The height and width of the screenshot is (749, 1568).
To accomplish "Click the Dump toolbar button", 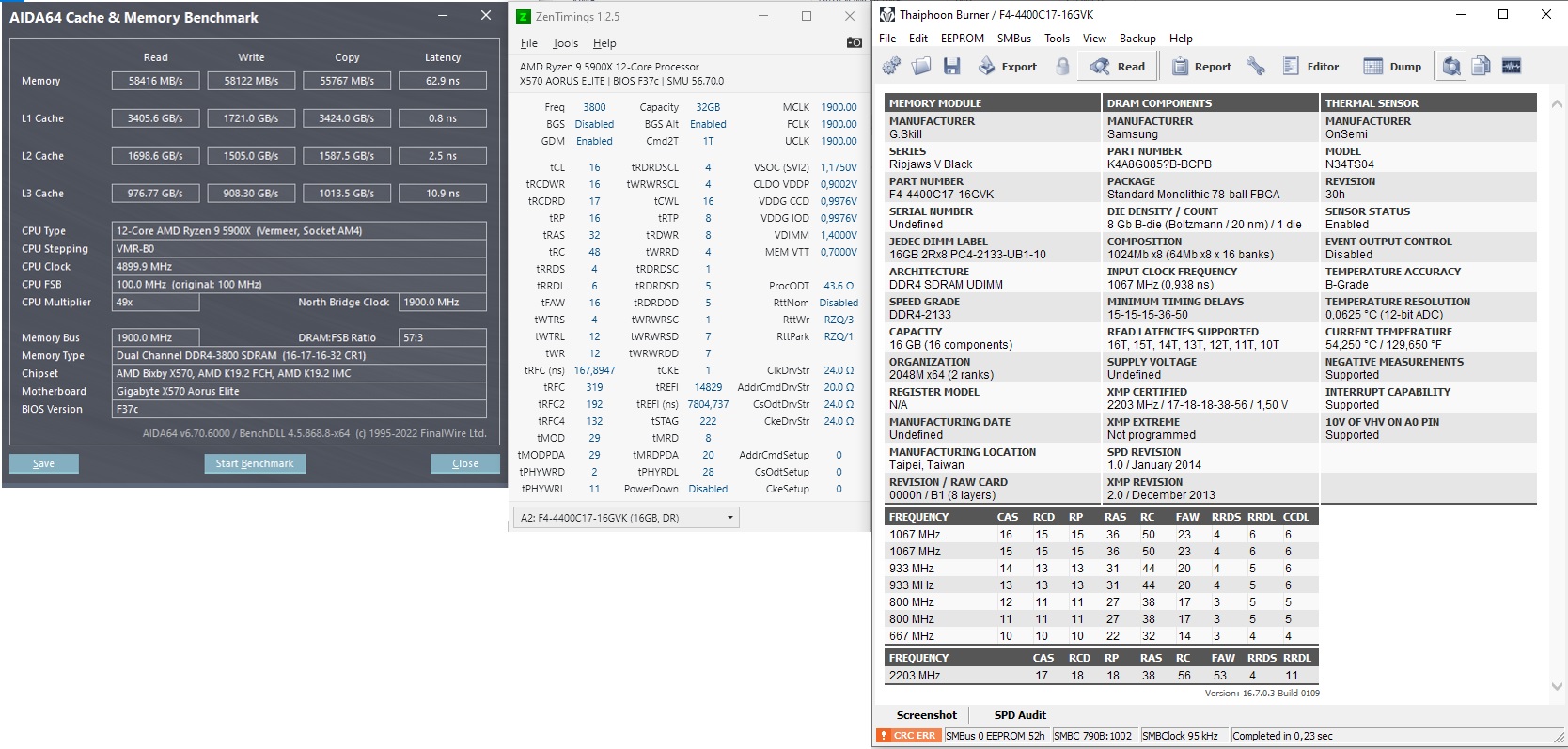I will 1393,66.
